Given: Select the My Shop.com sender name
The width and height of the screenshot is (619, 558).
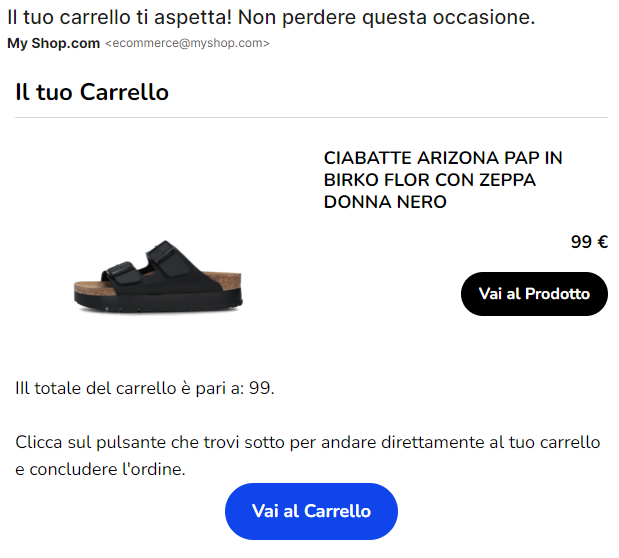Looking at the screenshot, I should (54, 43).
